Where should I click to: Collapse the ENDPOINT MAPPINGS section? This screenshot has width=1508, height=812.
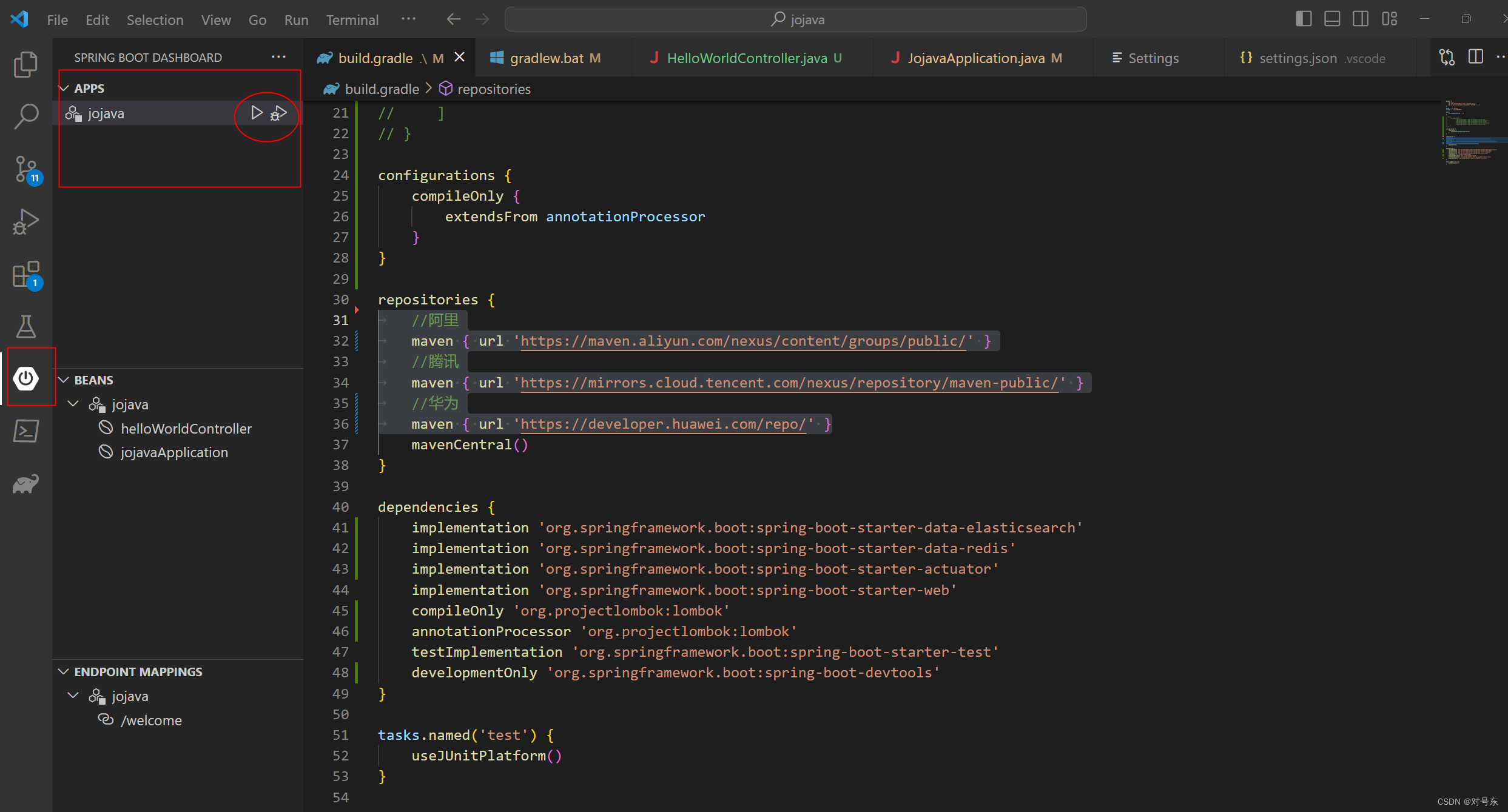click(64, 672)
